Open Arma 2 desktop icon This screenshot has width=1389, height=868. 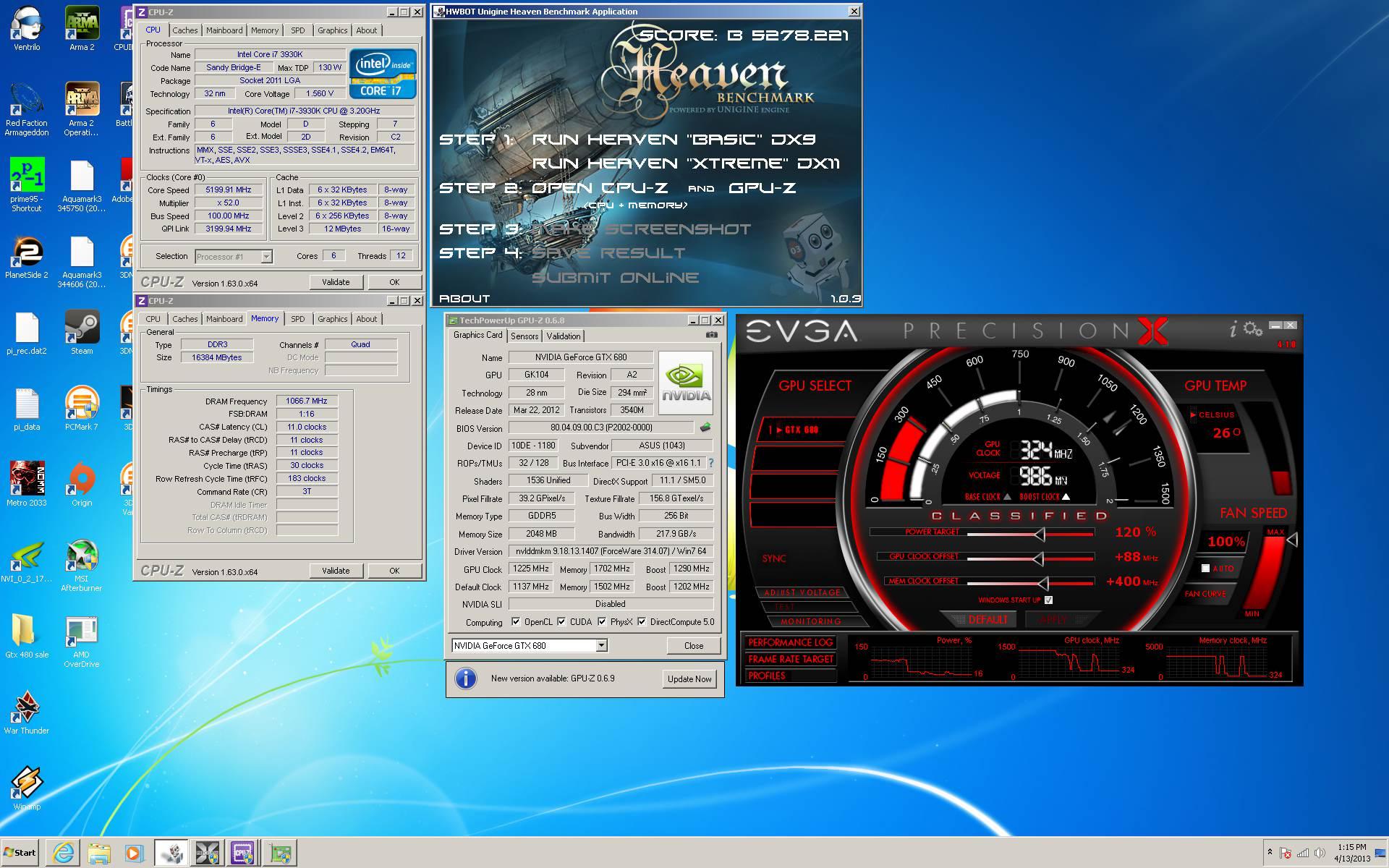tap(82, 29)
